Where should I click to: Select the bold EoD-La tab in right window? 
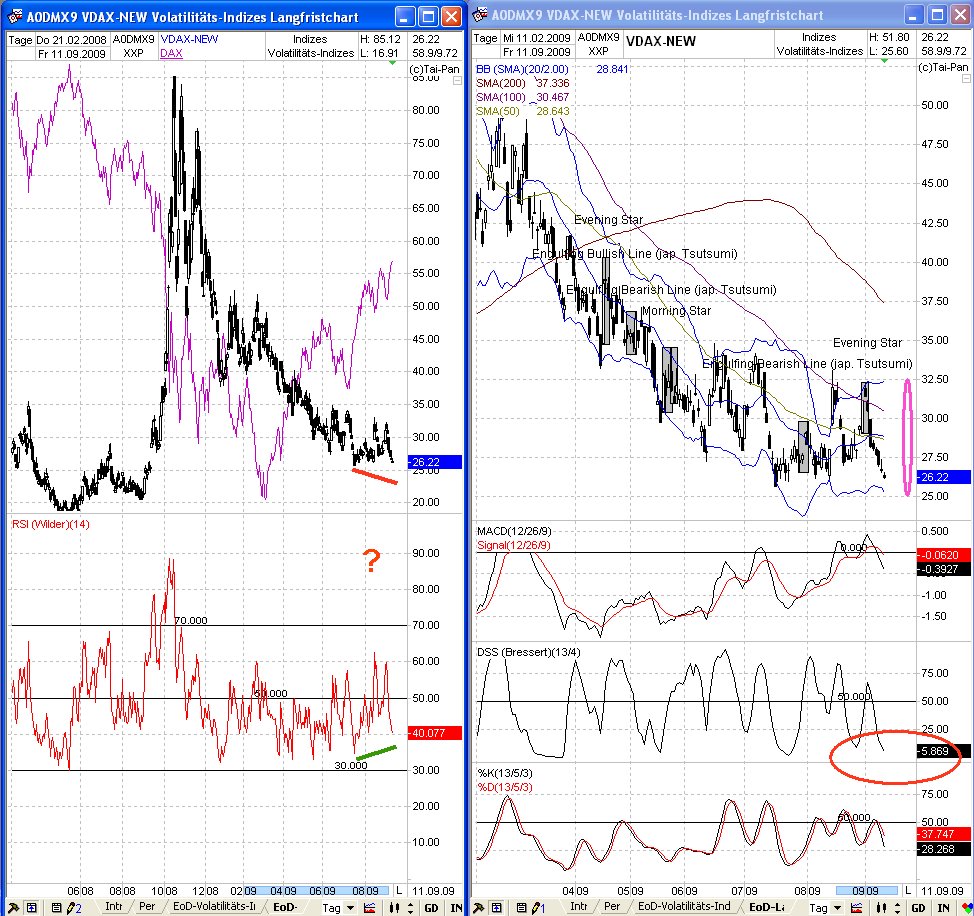point(767,907)
